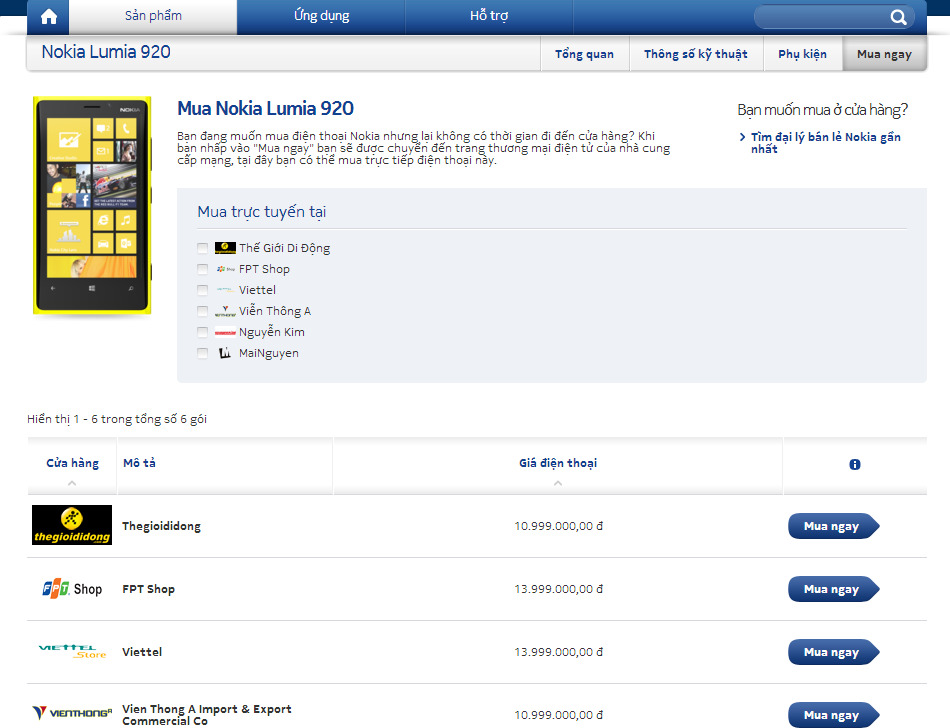950x728 pixels.
Task: Go to the home icon in navigation bar
Action: 48,16
